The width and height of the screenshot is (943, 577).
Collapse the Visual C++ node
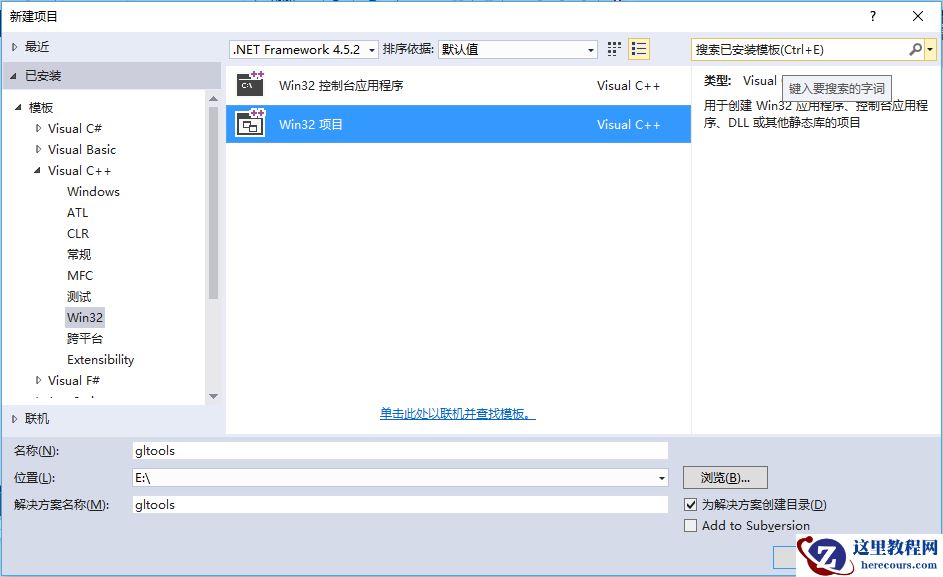click(37, 170)
